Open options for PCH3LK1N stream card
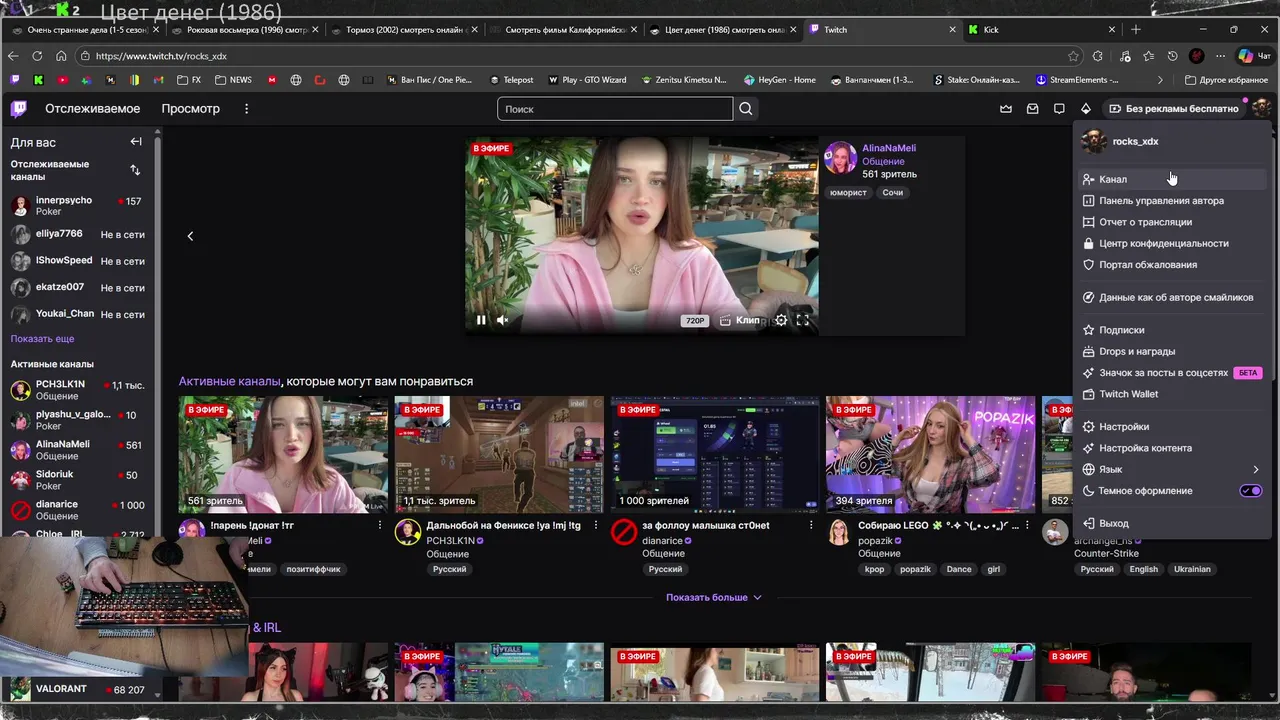This screenshot has width=1280, height=720. 596,525
